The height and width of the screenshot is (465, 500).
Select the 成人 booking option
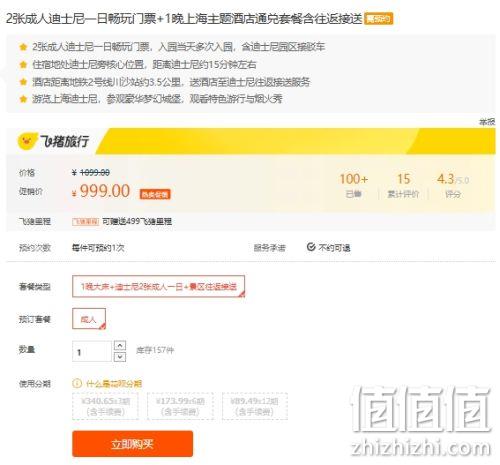click(89, 319)
